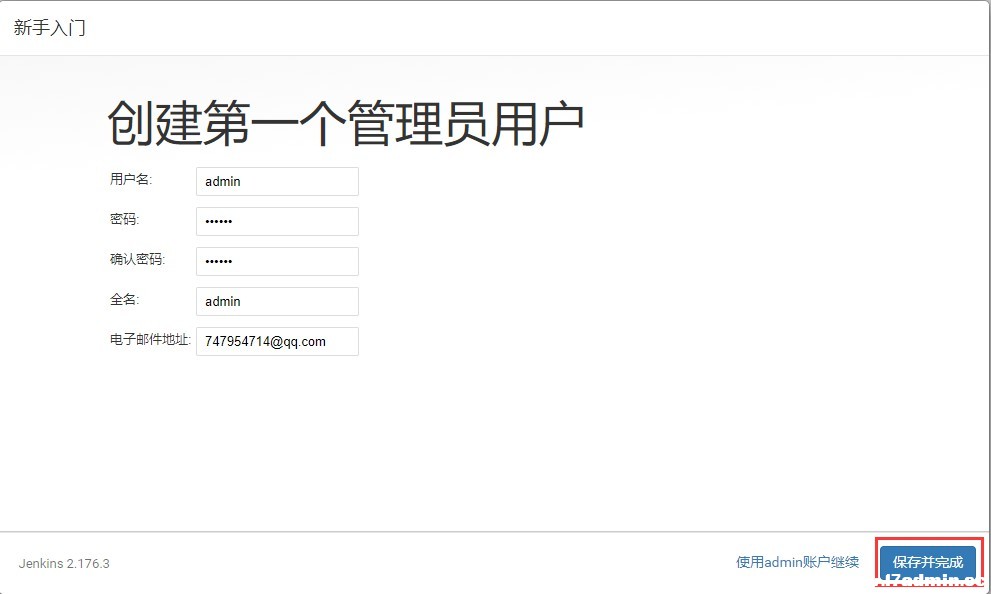Click the 用户名 input field containing admin
Screen dimensions: 991x594
(277, 181)
